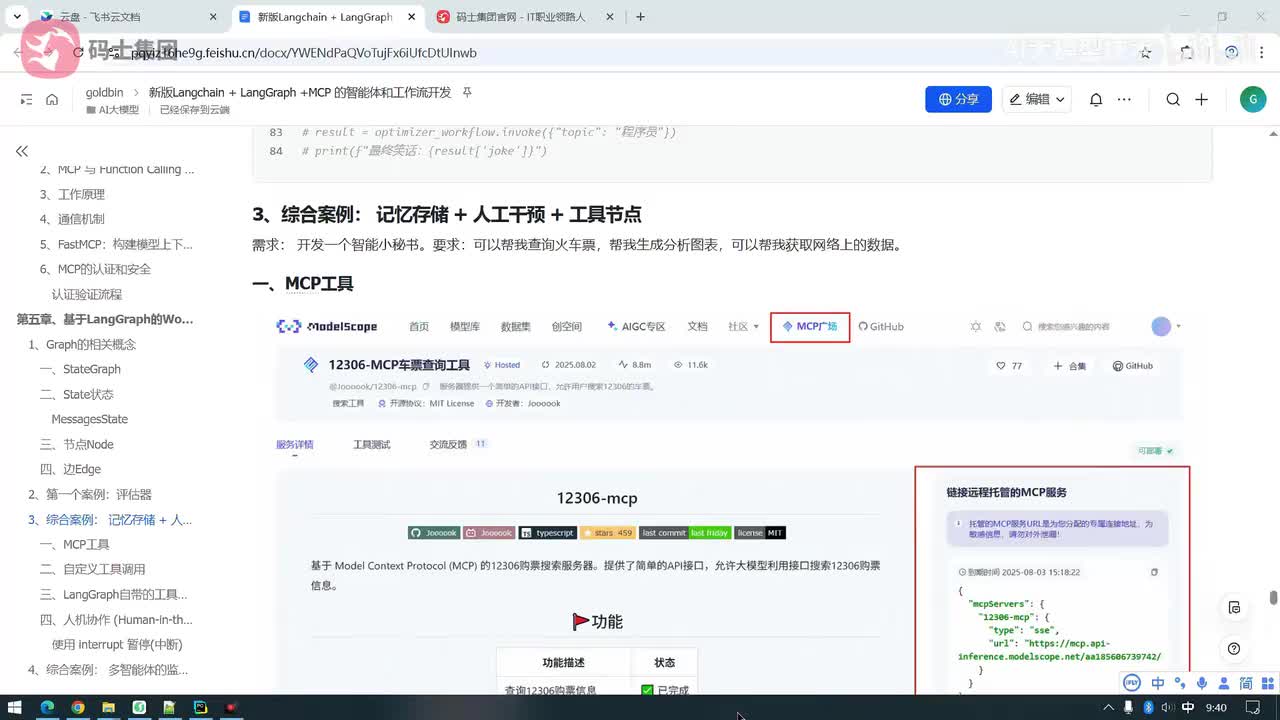Jump to outline item 四、人机协作

(x=116, y=619)
